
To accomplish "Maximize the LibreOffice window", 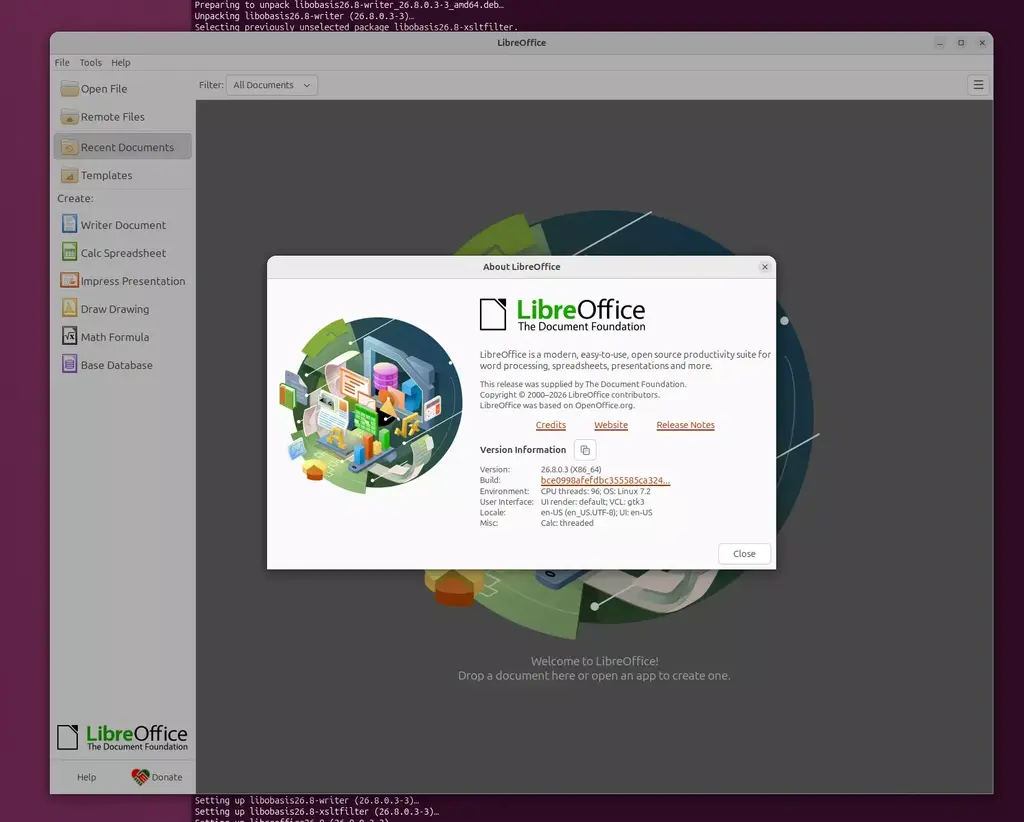I will pyautogui.click(x=961, y=43).
